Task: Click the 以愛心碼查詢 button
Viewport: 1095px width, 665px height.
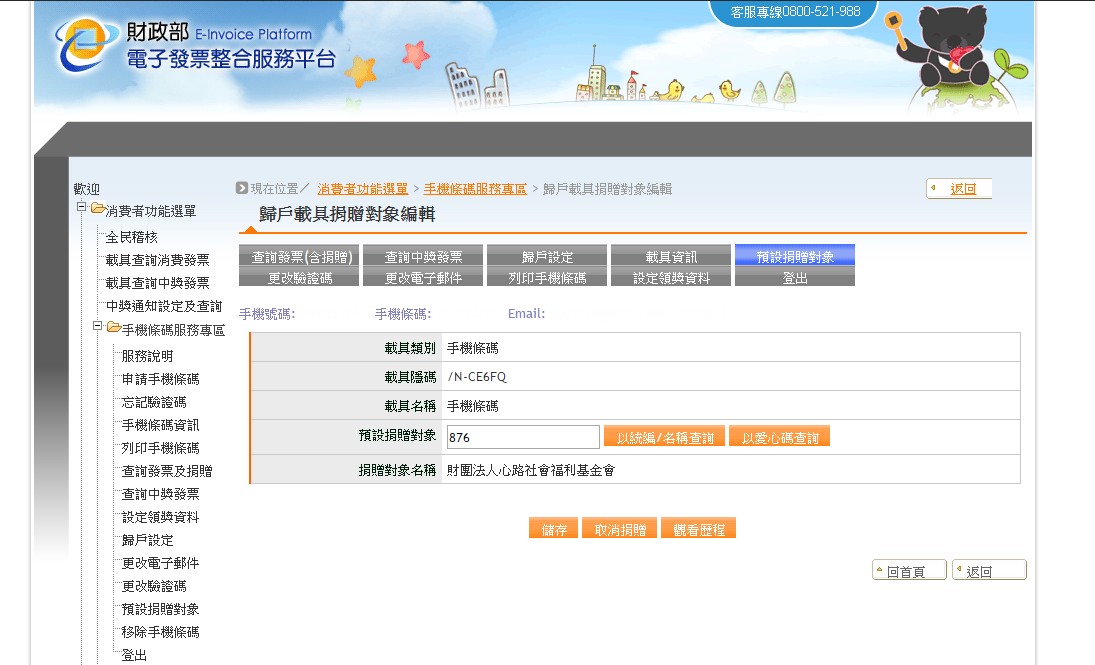Action: (779, 437)
